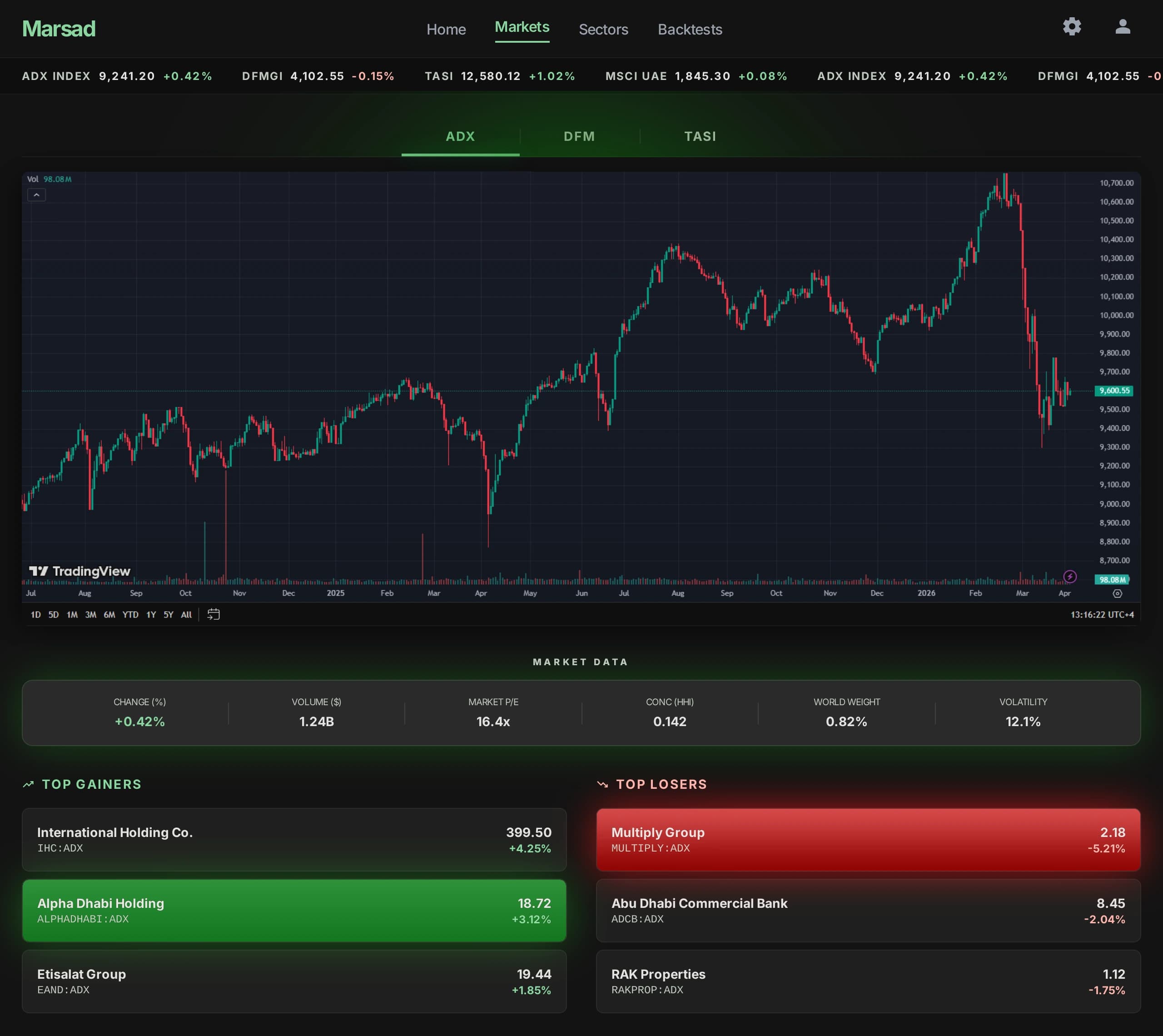The width and height of the screenshot is (1163, 1036).
Task: Open the Multiply Group loser card
Action: pyautogui.click(x=868, y=840)
